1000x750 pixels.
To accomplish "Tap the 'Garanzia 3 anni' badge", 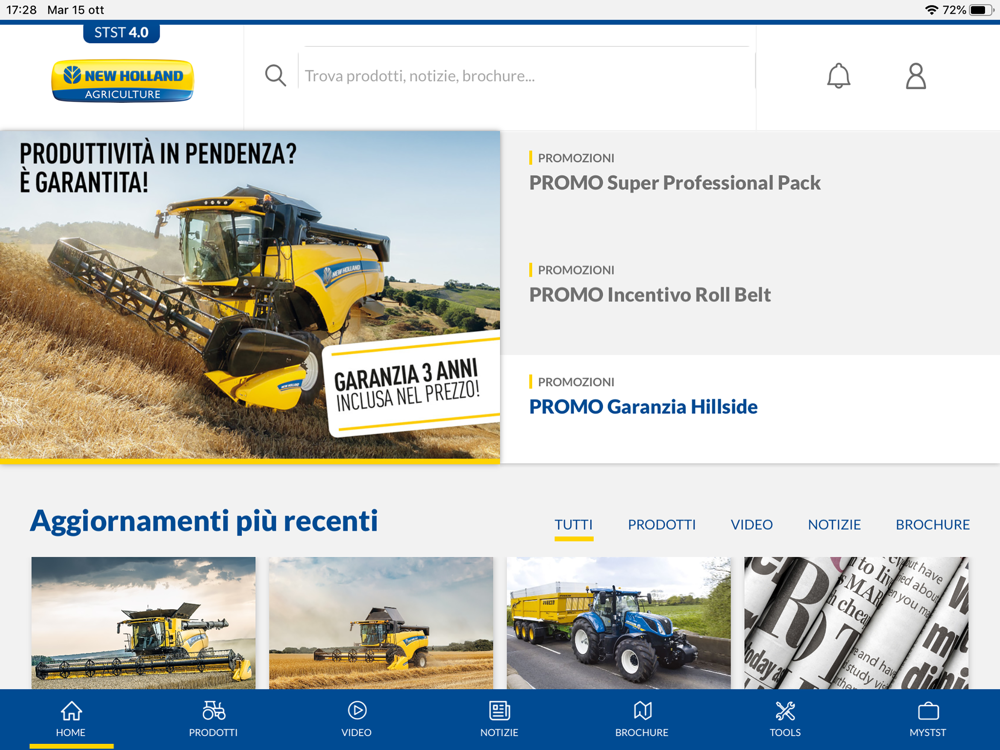I will pyautogui.click(x=412, y=385).
